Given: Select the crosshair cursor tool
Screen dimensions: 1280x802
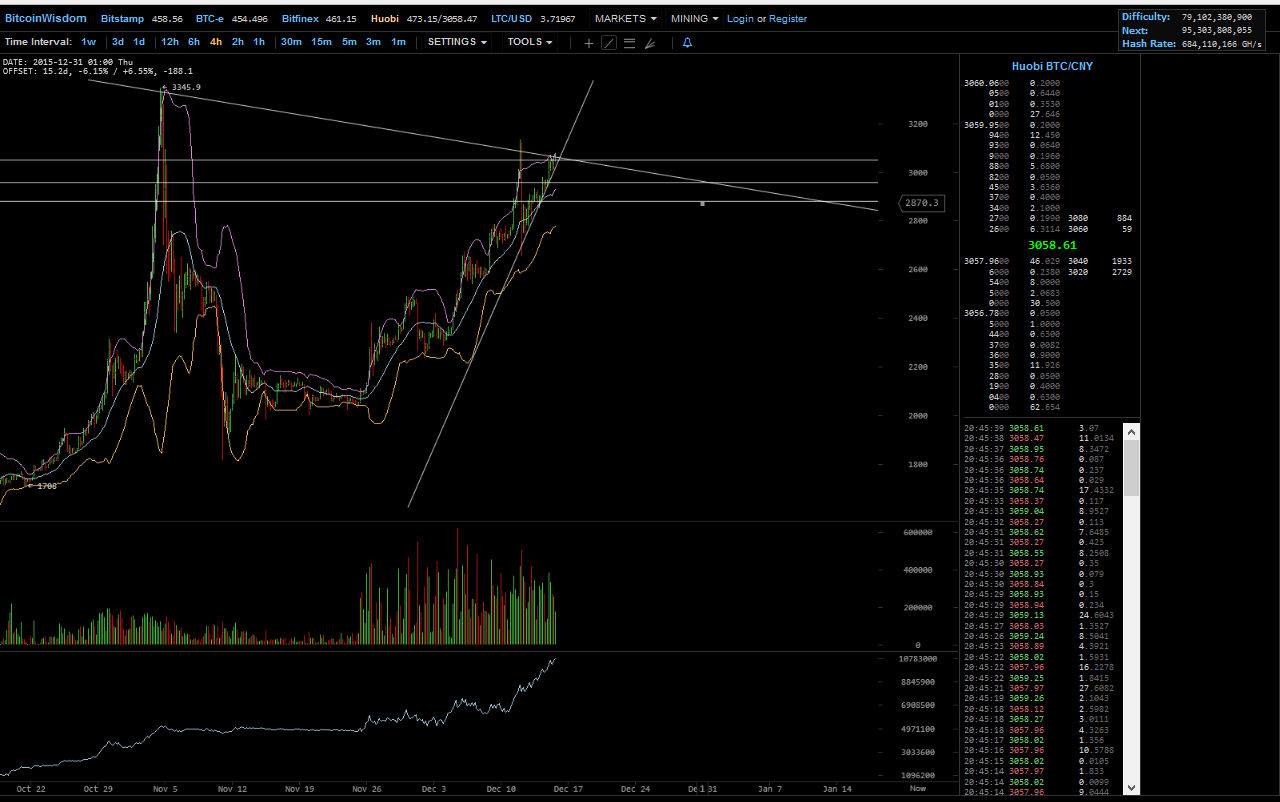Looking at the screenshot, I should click(x=588, y=43).
